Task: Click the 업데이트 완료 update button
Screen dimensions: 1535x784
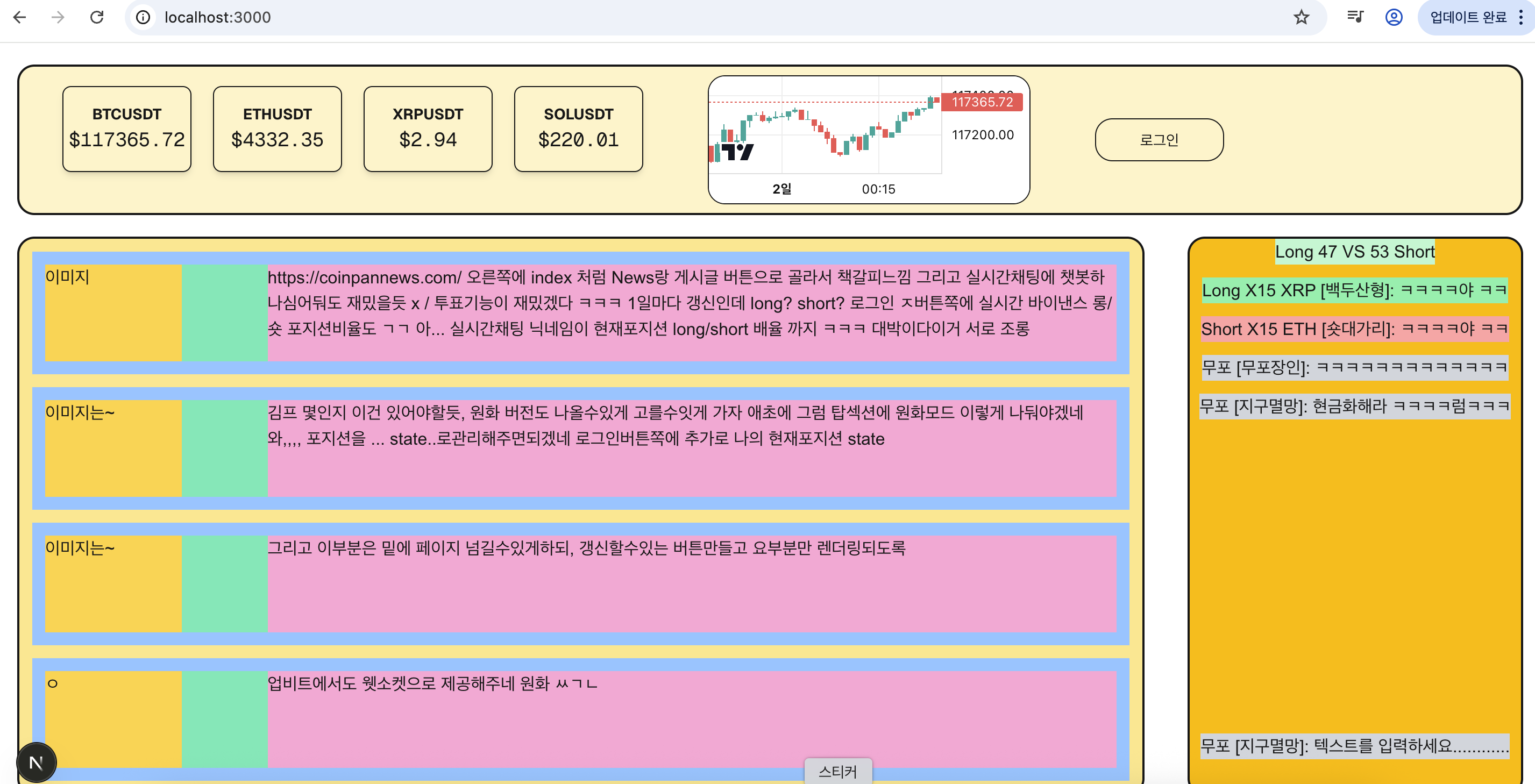Action: (x=1468, y=17)
